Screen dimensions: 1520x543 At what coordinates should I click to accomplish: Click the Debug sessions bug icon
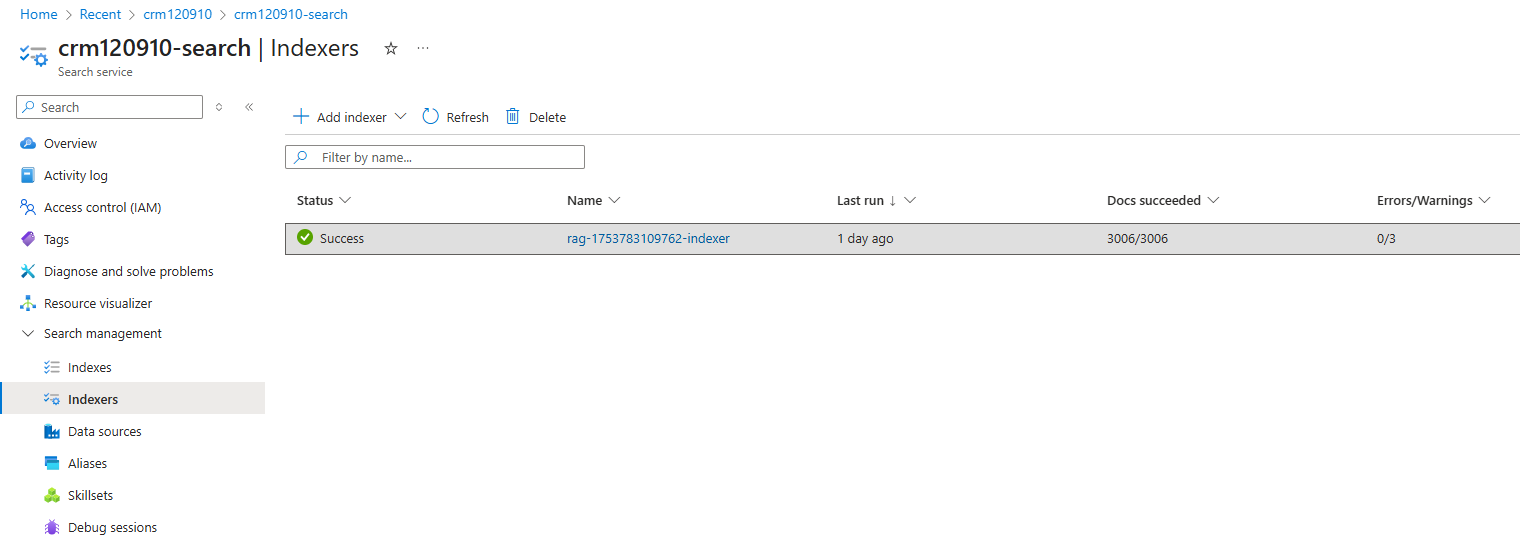coord(52,527)
